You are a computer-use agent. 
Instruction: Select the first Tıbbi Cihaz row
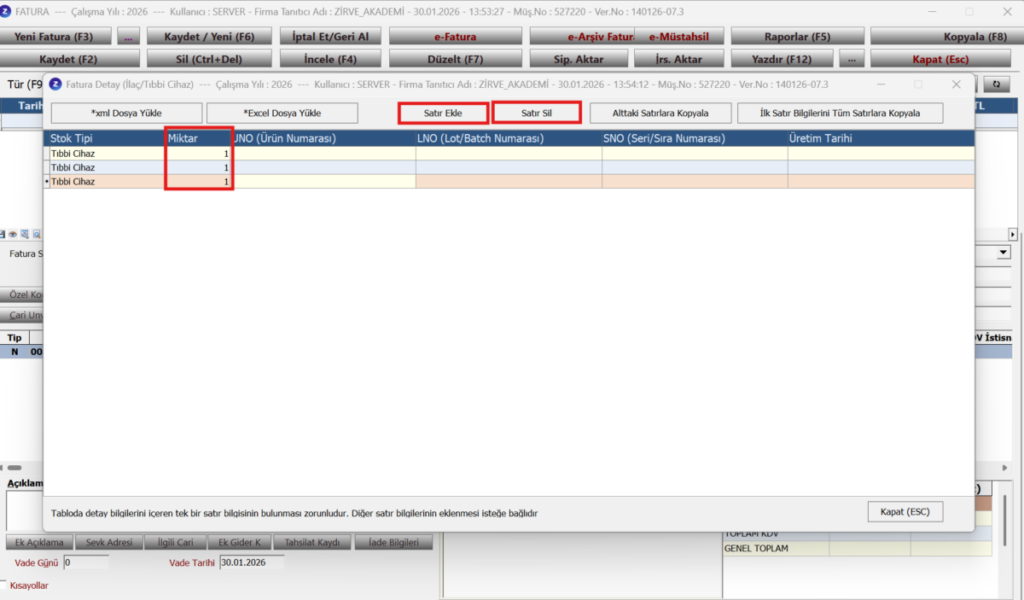(509, 153)
